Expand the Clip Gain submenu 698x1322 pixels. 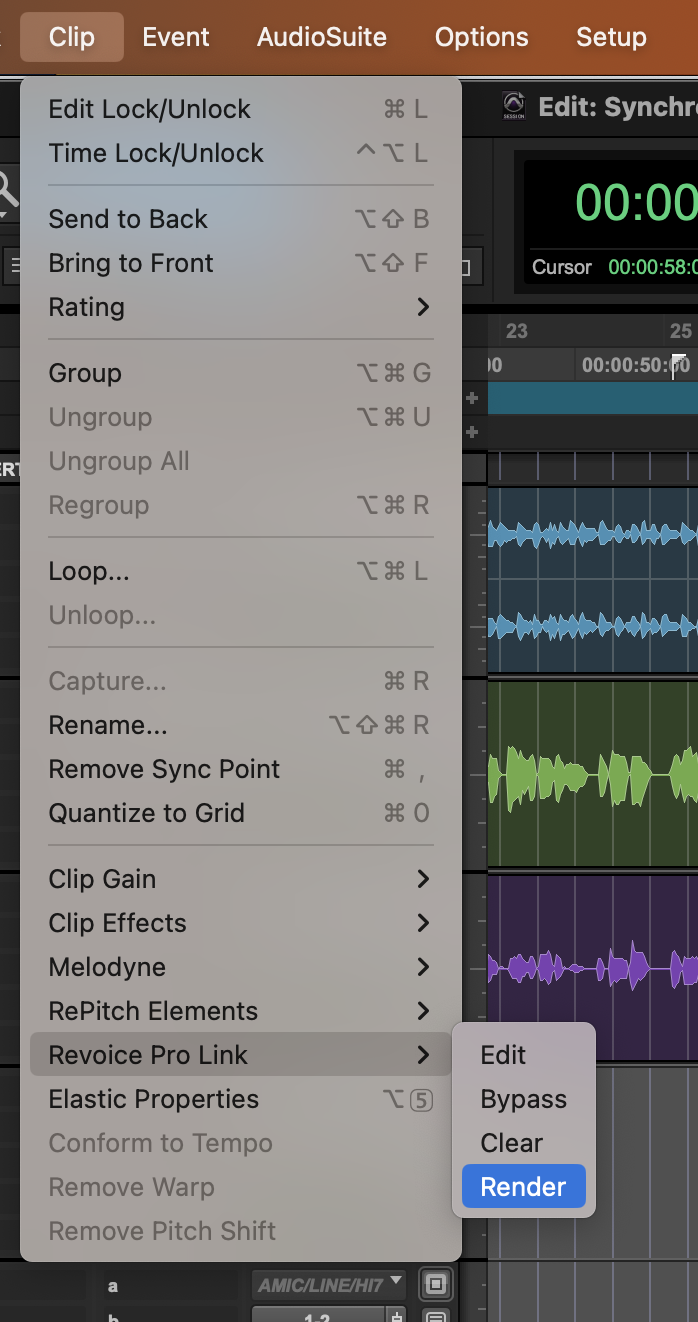click(240, 879)
